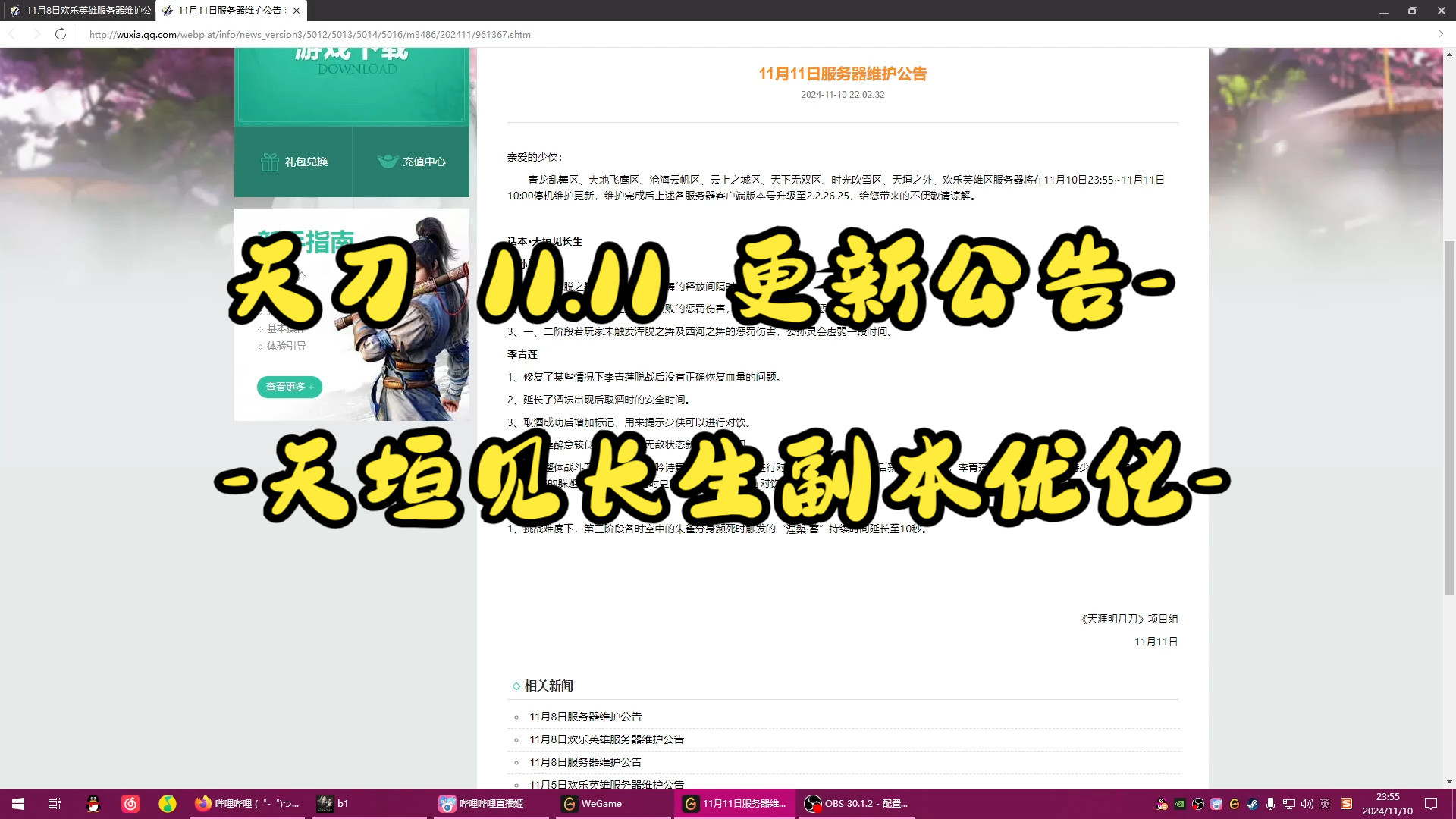Close the 11月11日服务器维护公告 tab
This screenshot has height=819, width=1456.
(x=297, y=11)
